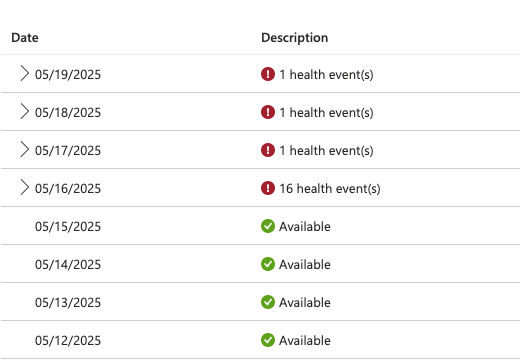Image resolution: width=520 pixels, height=364 pixels.
Task: Expand the 05/16/2025 row chevron
Action: click(24, 187)
